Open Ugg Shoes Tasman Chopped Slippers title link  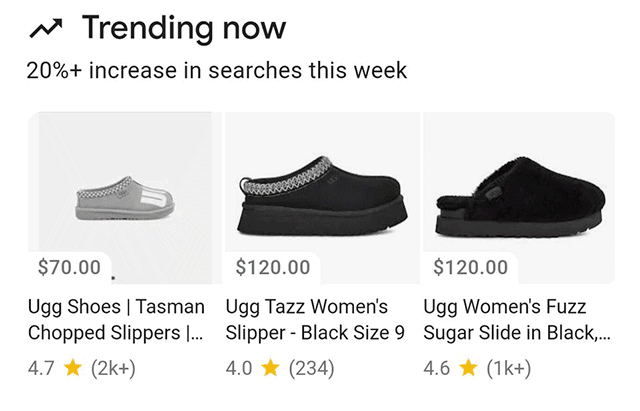(116, 320)
